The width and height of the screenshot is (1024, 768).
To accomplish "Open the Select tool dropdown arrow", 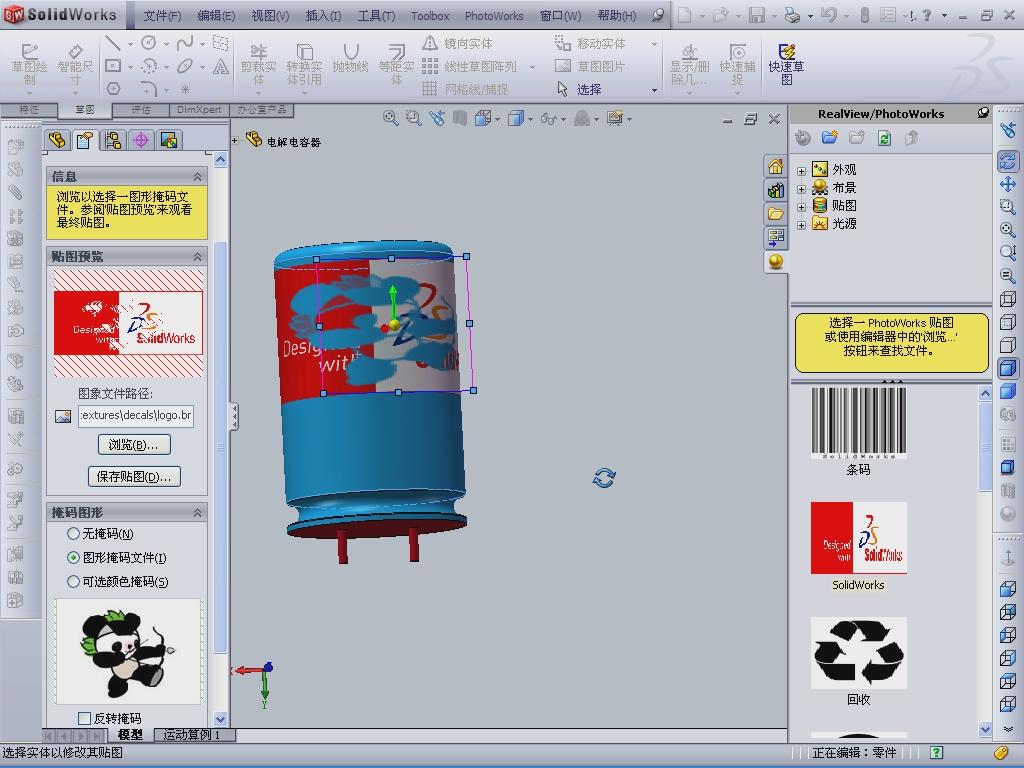I will [x=654, y=90].
